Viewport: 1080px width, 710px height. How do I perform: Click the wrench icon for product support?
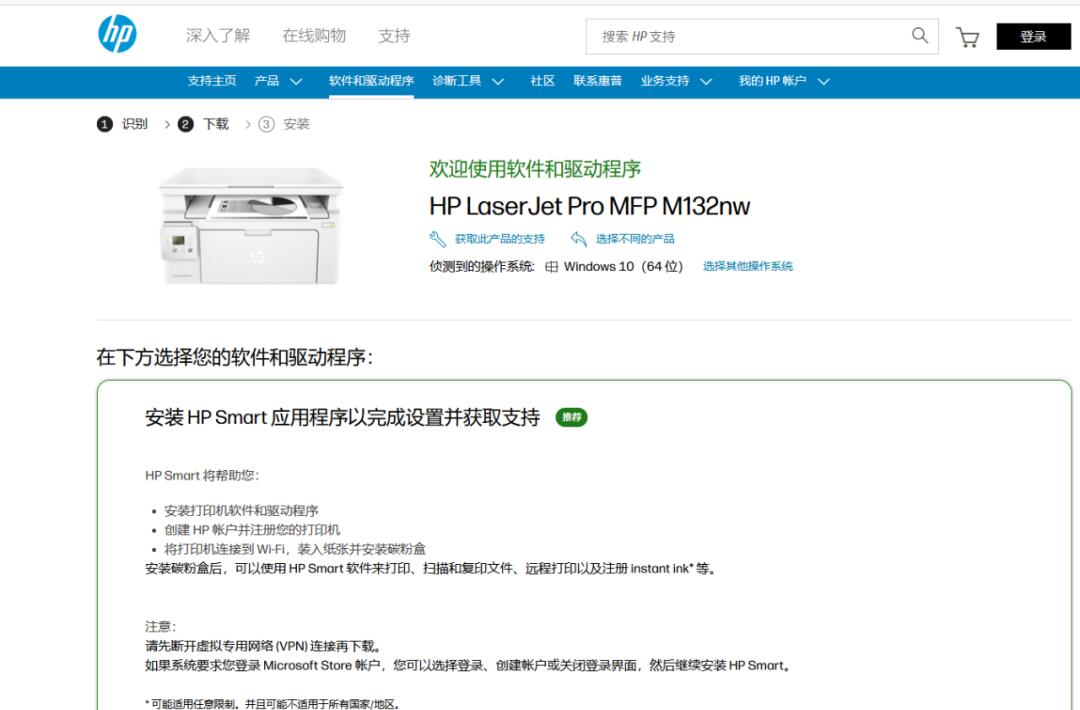pos(438,239)
